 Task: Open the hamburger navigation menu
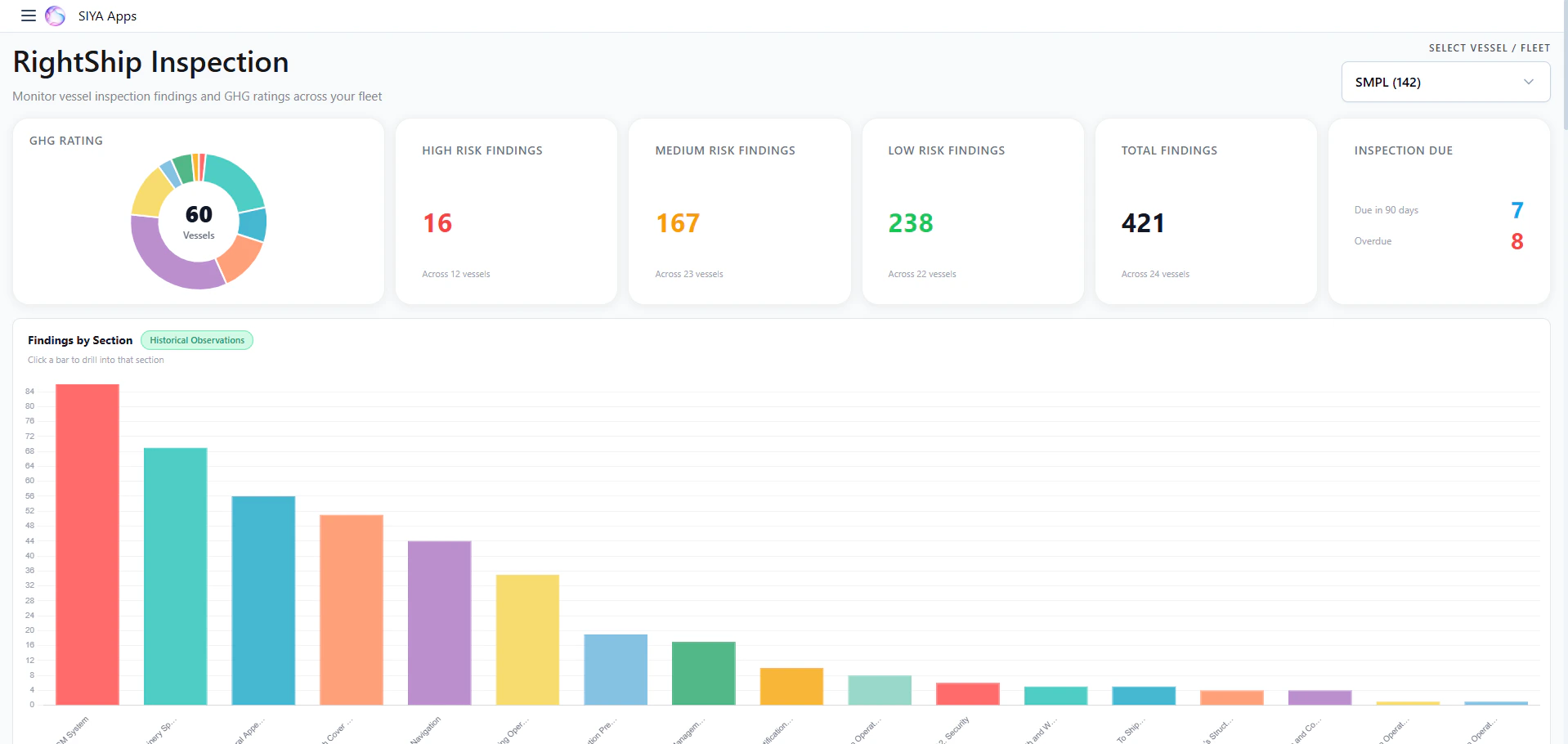click(29, 16)
